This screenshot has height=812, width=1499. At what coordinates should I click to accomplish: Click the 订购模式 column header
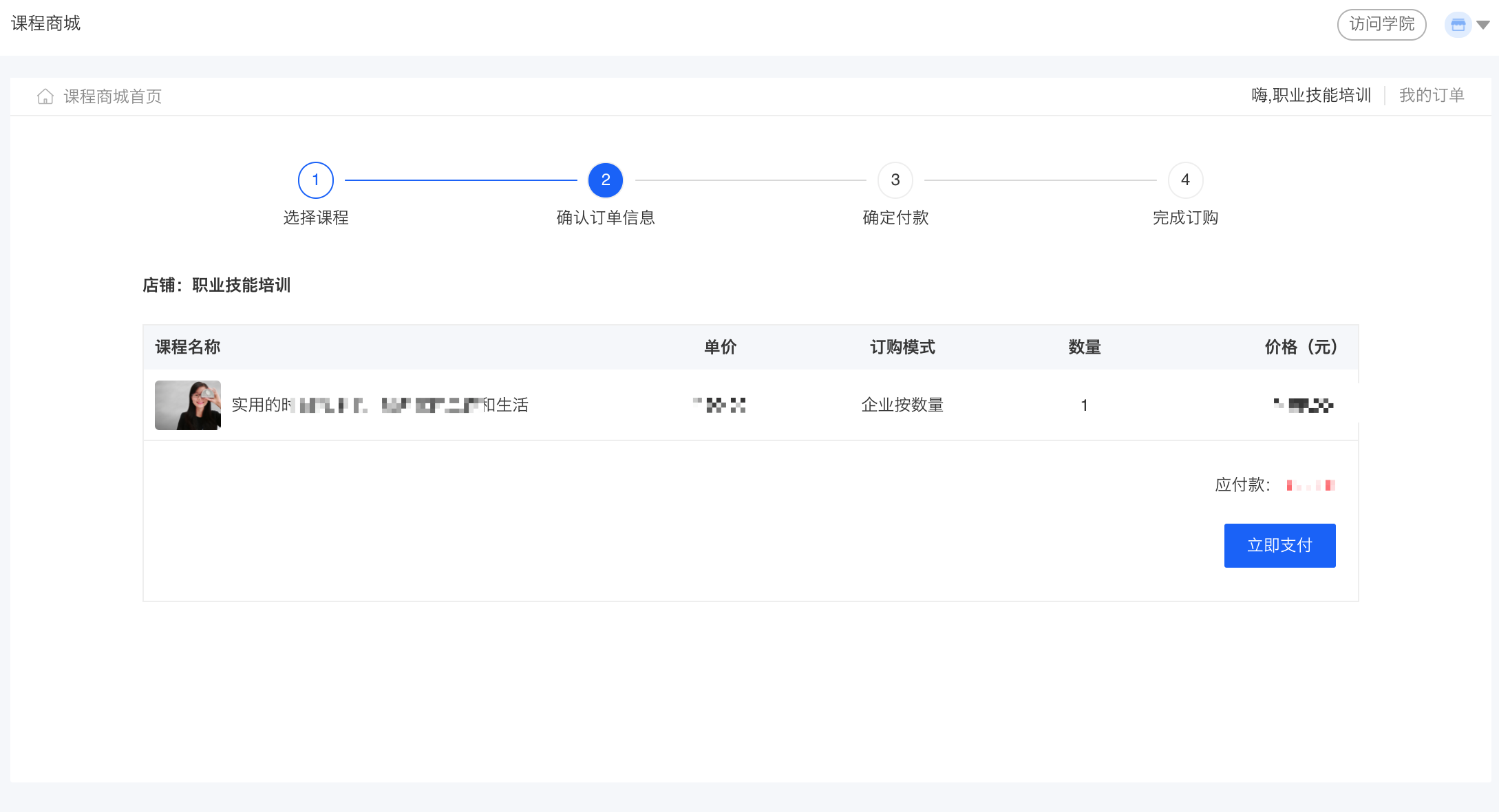[x=902, y=347]
